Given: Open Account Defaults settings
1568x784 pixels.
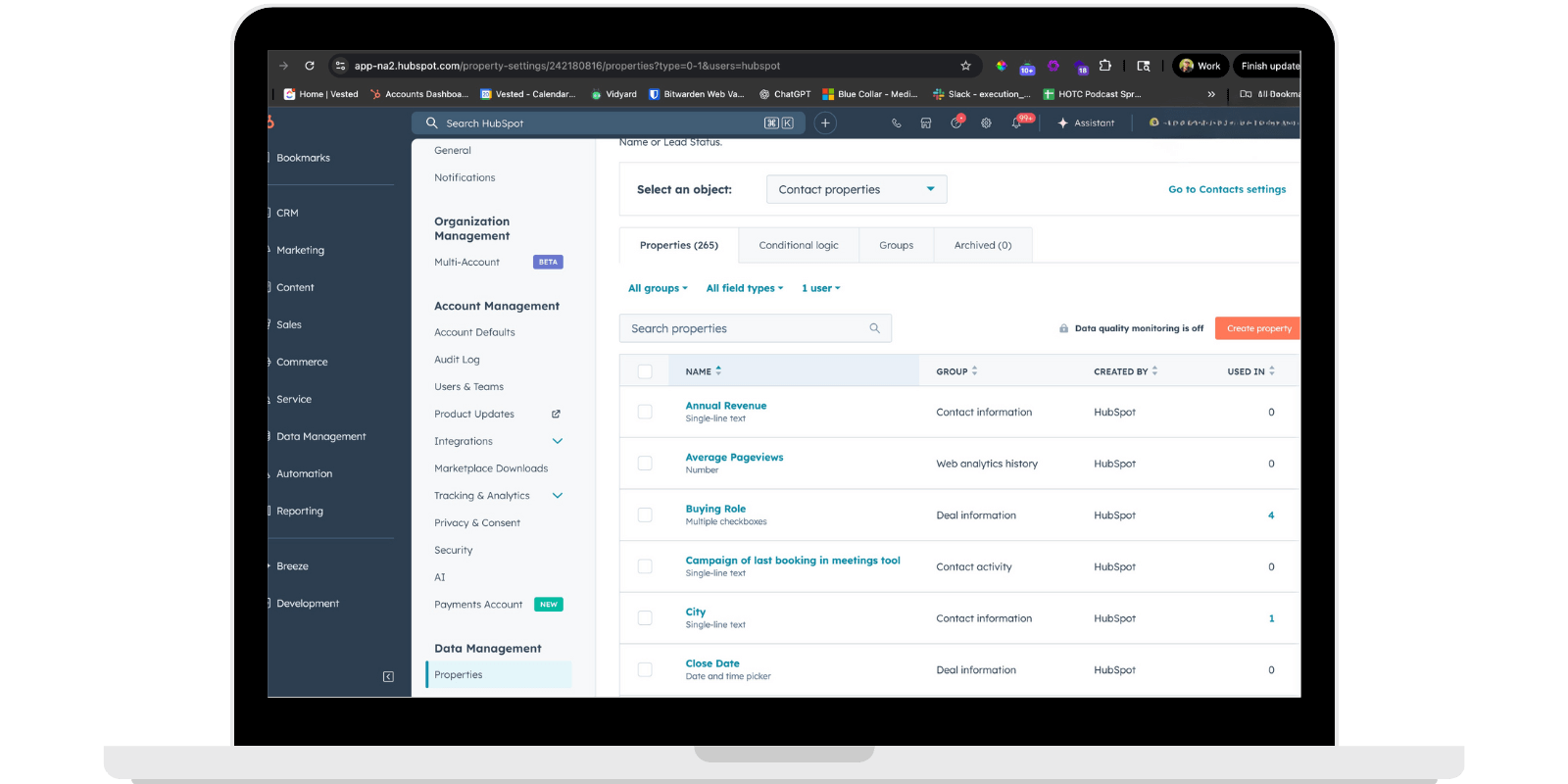Looking at the screenshot, I should 474,332.
